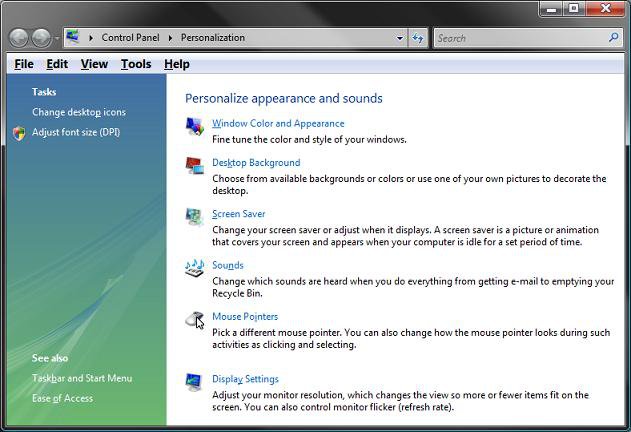Click the Mouse Pointers mouse icon
This screenshot has width=631, height=432.
(195, 320)
